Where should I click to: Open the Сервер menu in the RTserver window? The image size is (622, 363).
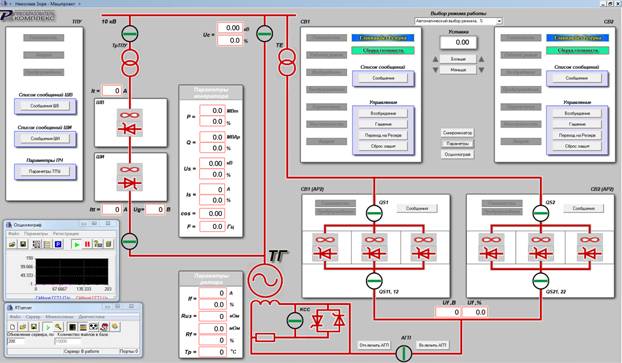(x=33, y=317)
